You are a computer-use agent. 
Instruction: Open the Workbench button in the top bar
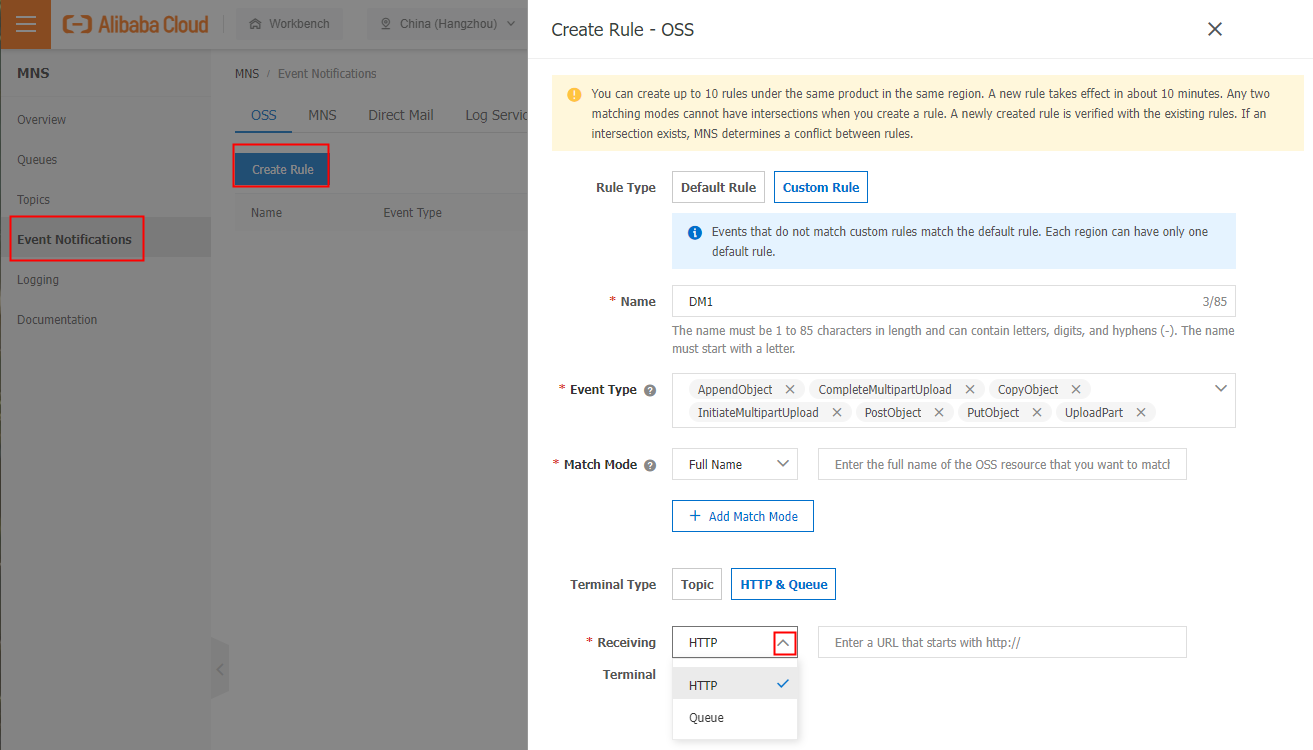coord(289,24)
